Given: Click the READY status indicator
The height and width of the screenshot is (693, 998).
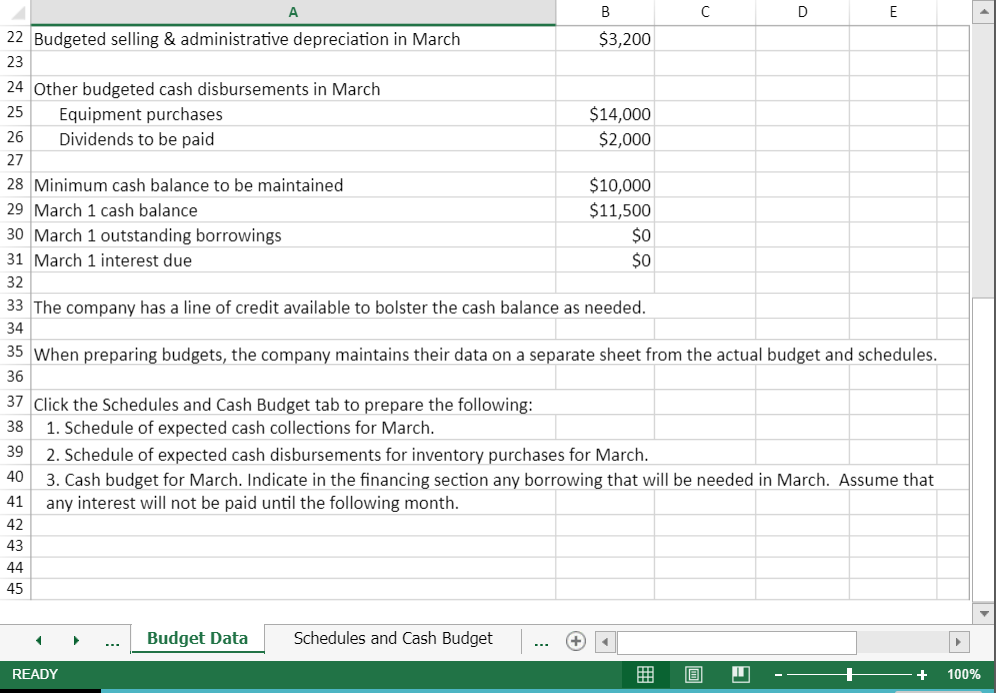Looking at the screenshot, I should coord(35,674).
